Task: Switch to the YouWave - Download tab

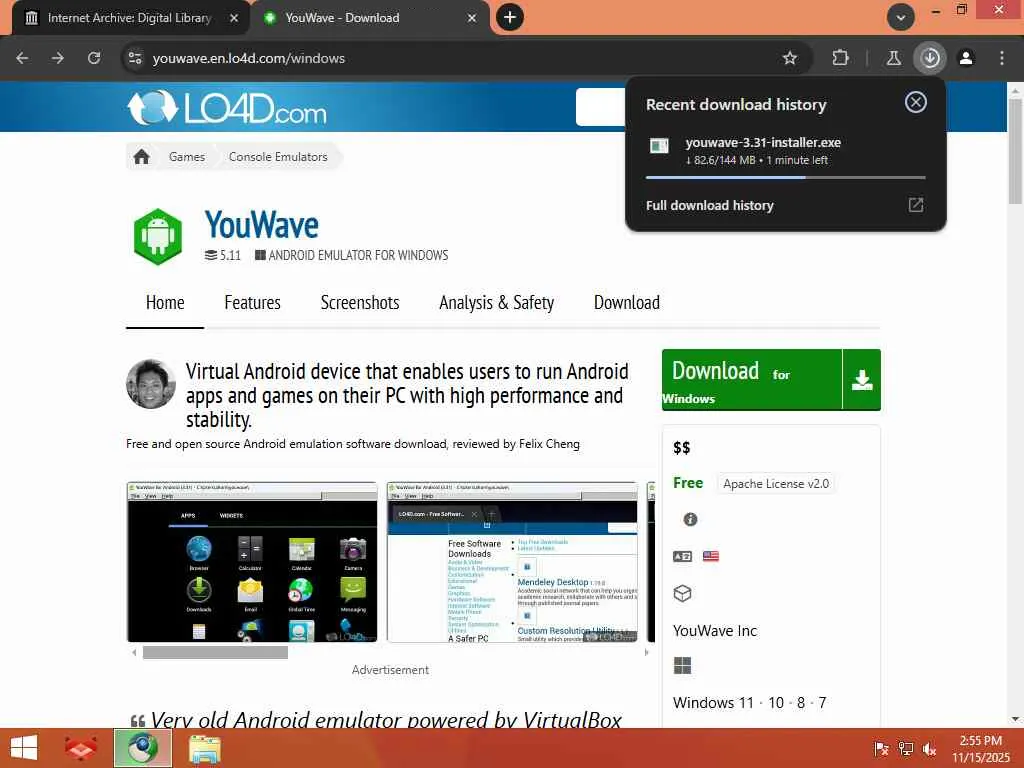Action: click(x=370, y=18)
